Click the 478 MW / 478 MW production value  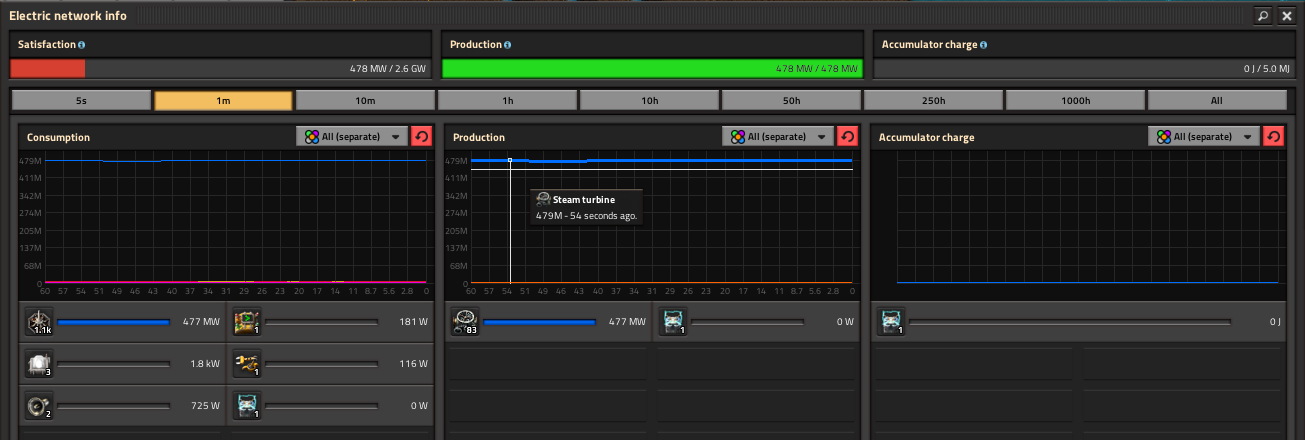click(816, 69)
